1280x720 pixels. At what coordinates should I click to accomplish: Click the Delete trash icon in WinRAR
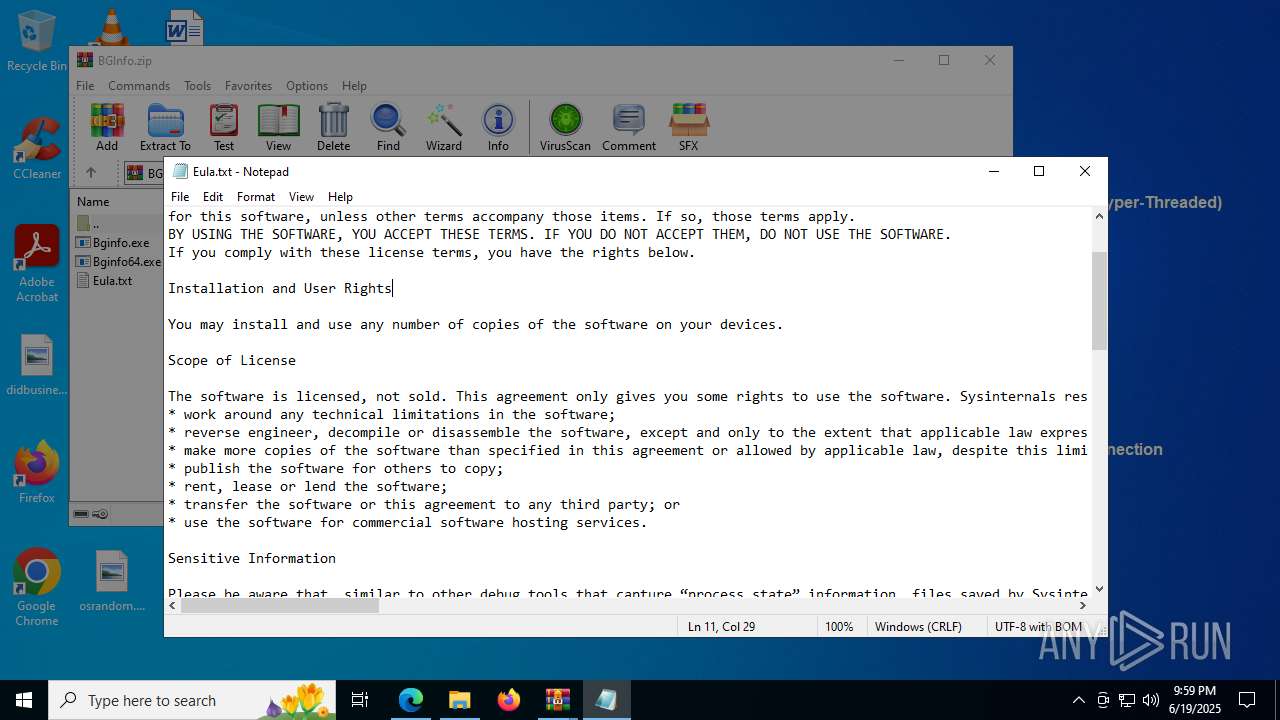click(x=333, y=127)
